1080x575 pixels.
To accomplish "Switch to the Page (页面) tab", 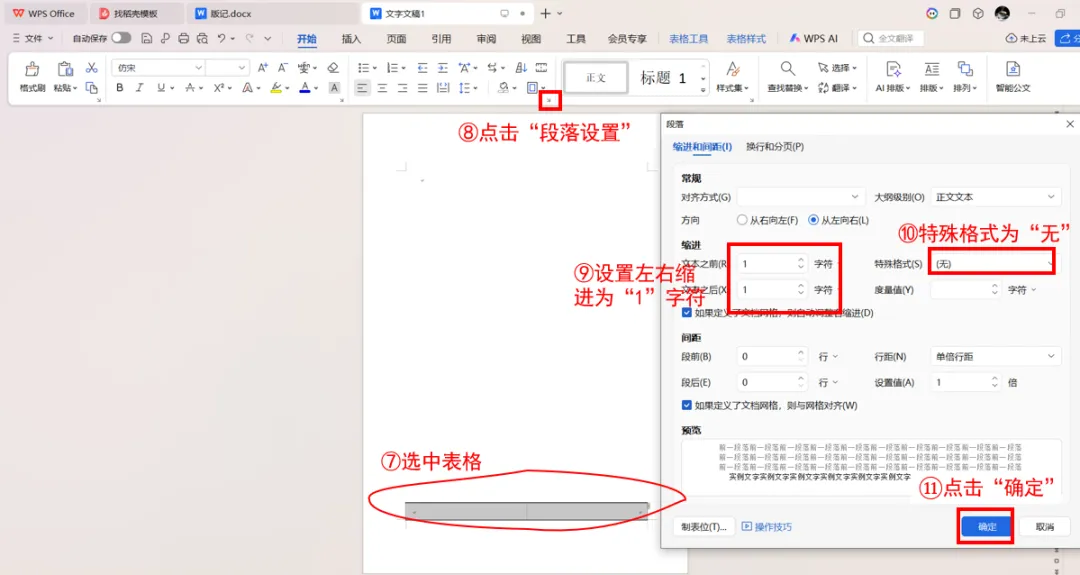I will tap(396, 39).
